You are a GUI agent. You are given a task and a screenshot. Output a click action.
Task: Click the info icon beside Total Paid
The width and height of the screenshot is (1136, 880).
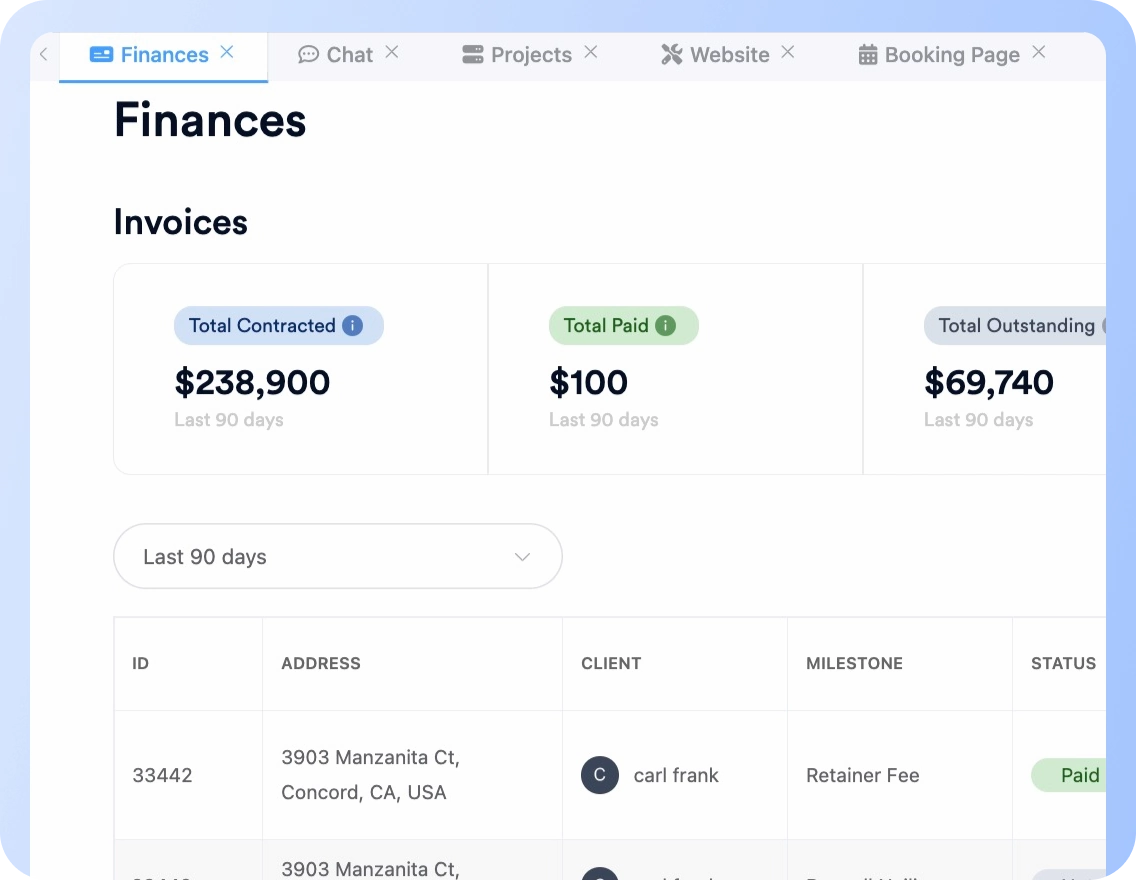pos(665,326)
